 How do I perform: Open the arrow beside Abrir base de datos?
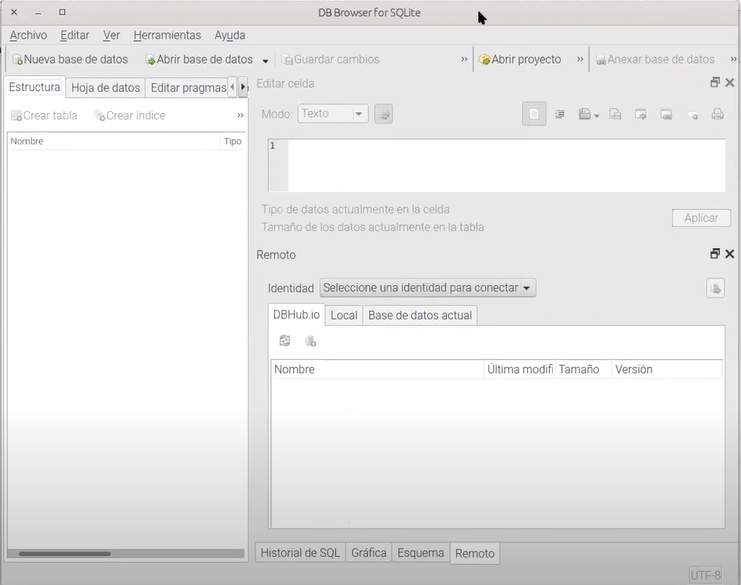pyautogui.click(x=265, y=61)
